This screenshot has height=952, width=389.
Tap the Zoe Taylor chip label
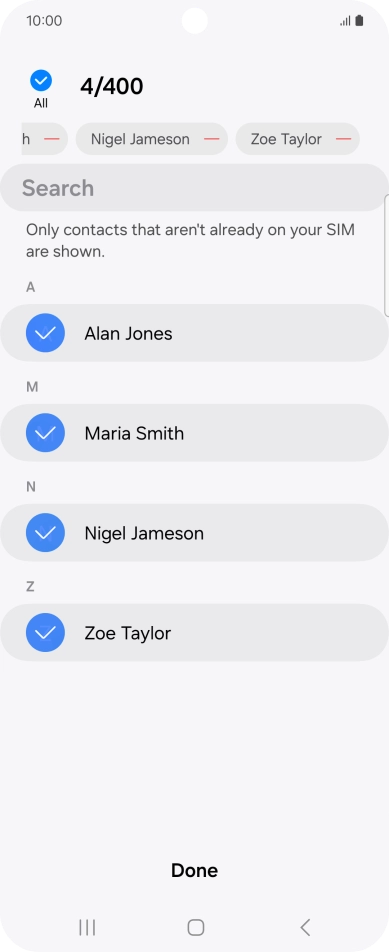tap(286, 139)
